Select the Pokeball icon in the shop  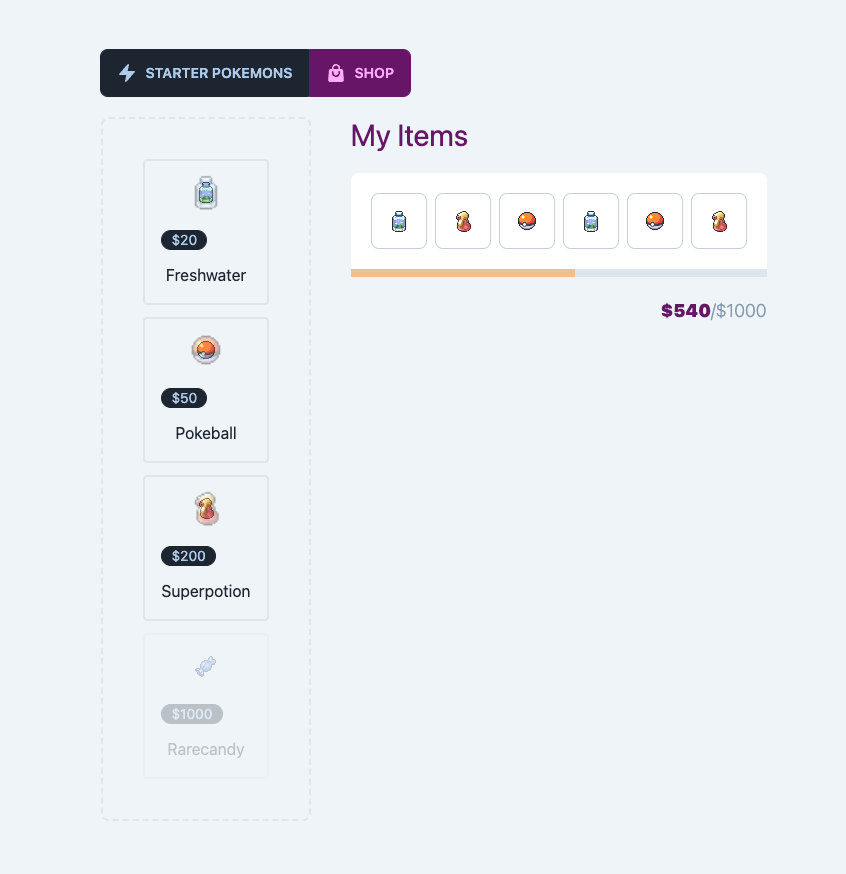pos(205,350)
